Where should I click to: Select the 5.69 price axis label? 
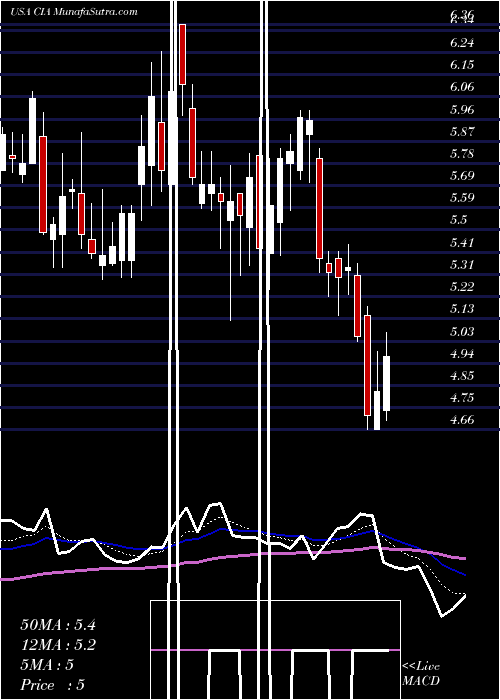pos(462,175)
